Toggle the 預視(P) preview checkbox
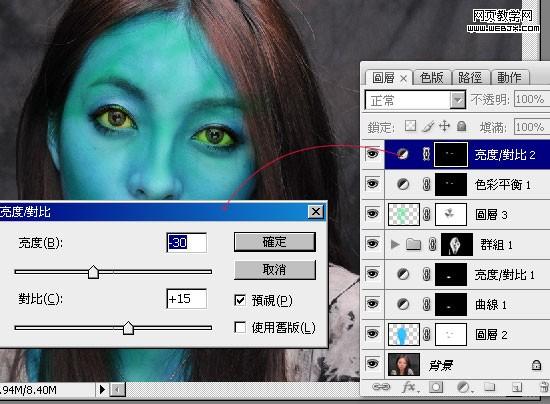 tap(240, 300)
